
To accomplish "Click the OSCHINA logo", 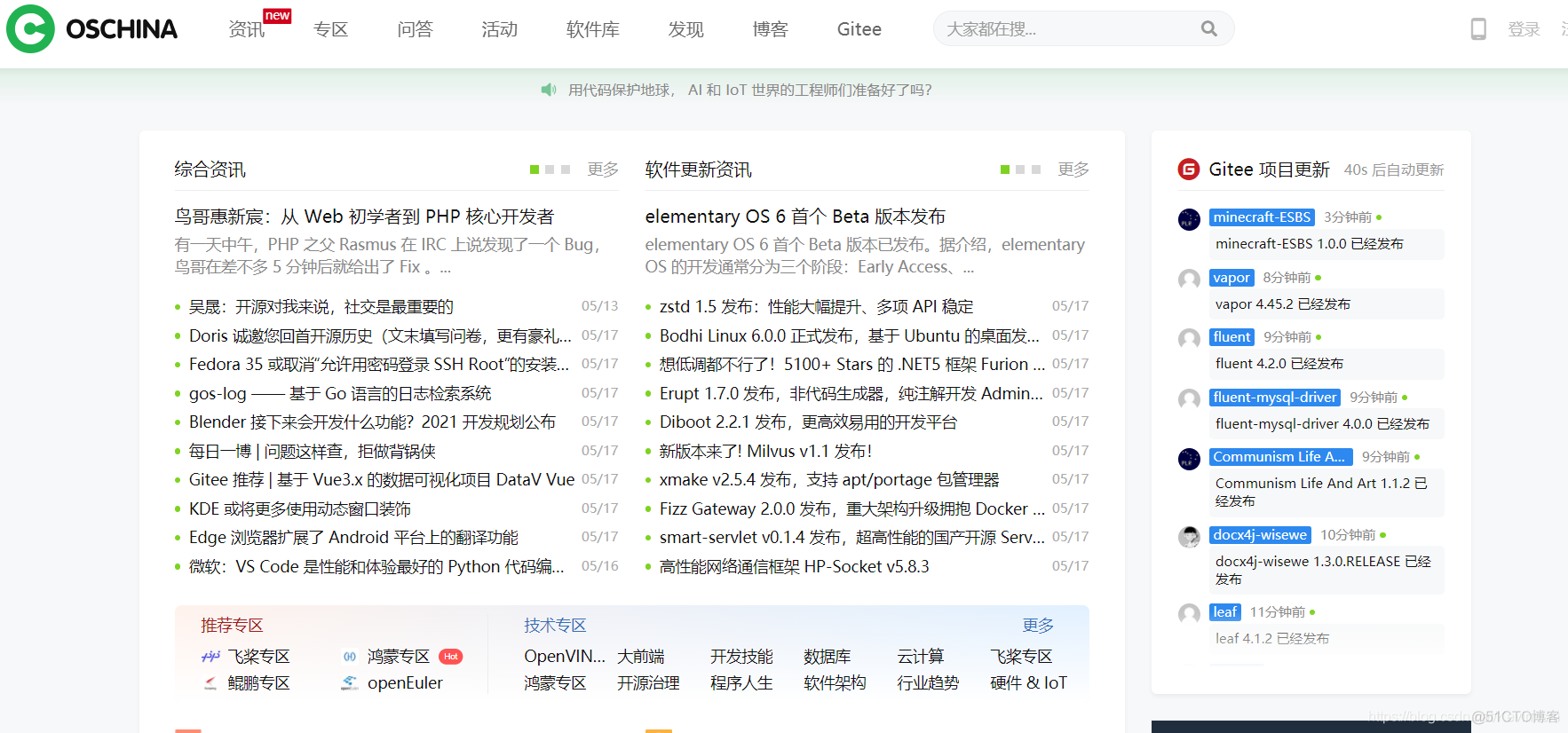I will (x=92, y=29).
